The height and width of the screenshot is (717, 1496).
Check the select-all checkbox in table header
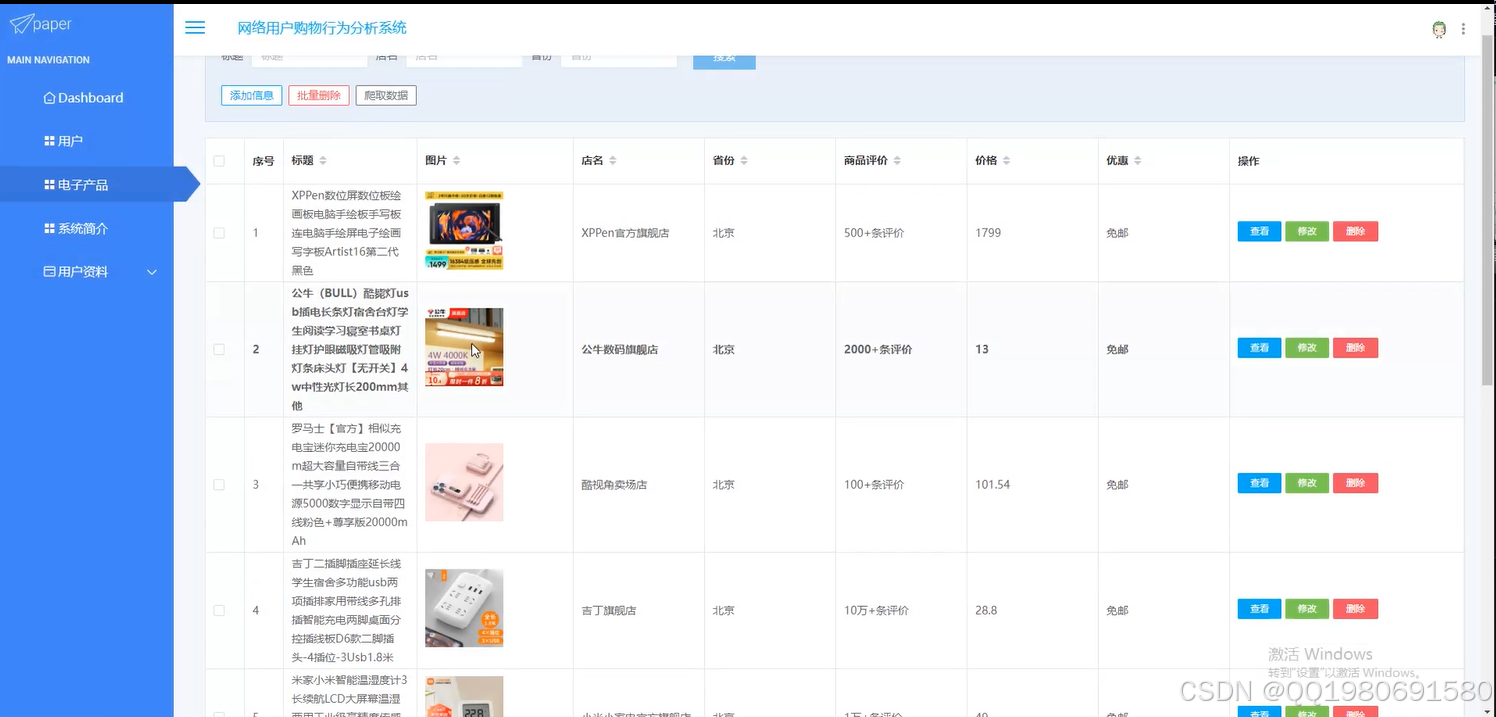tap(221, 160)
